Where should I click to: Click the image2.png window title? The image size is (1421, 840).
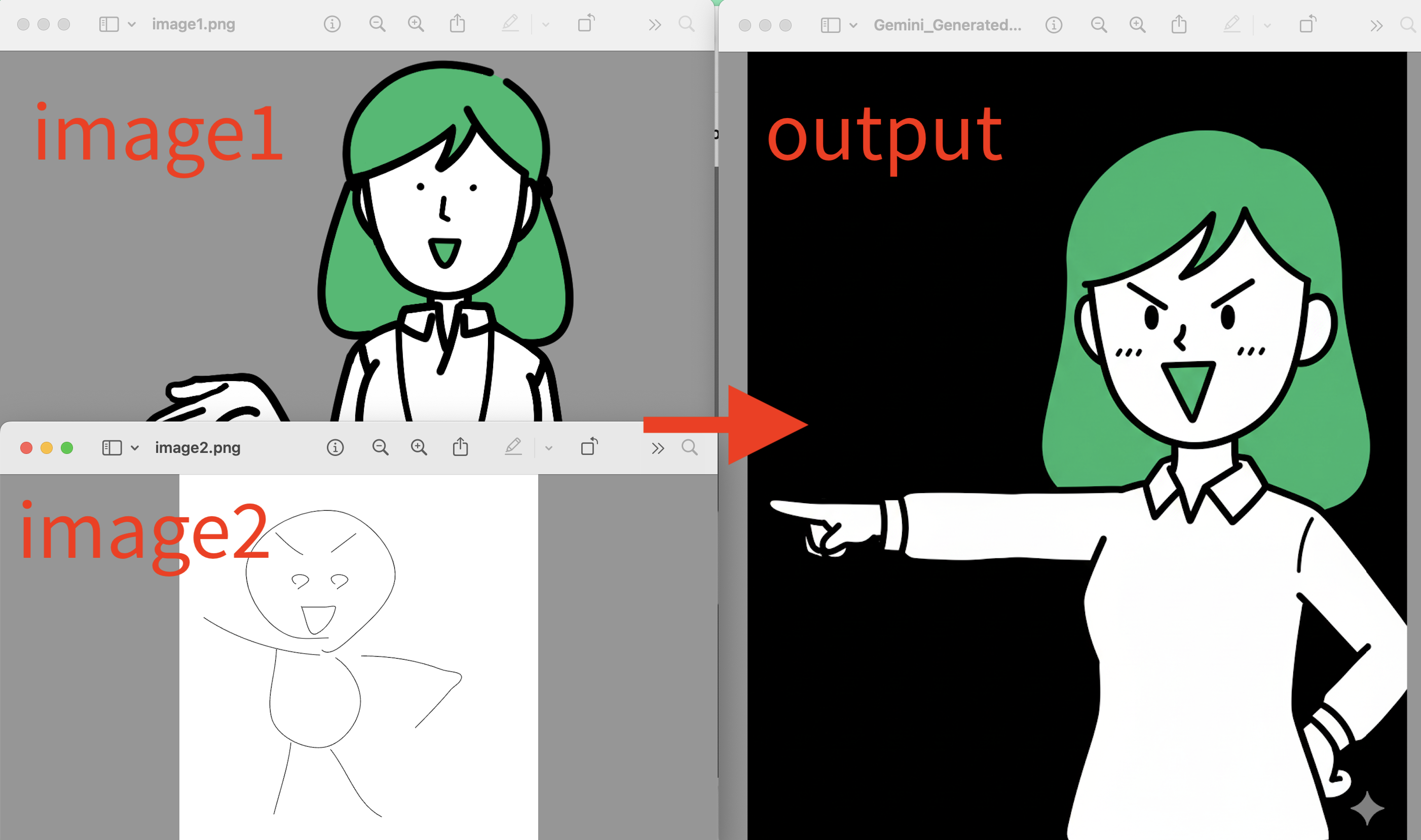click(198, 448)
